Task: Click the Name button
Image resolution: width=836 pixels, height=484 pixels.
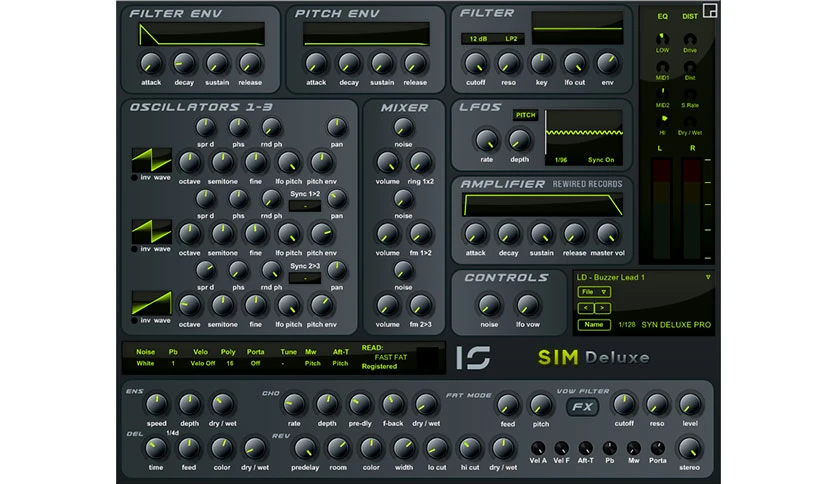Action: click(594, 325)
